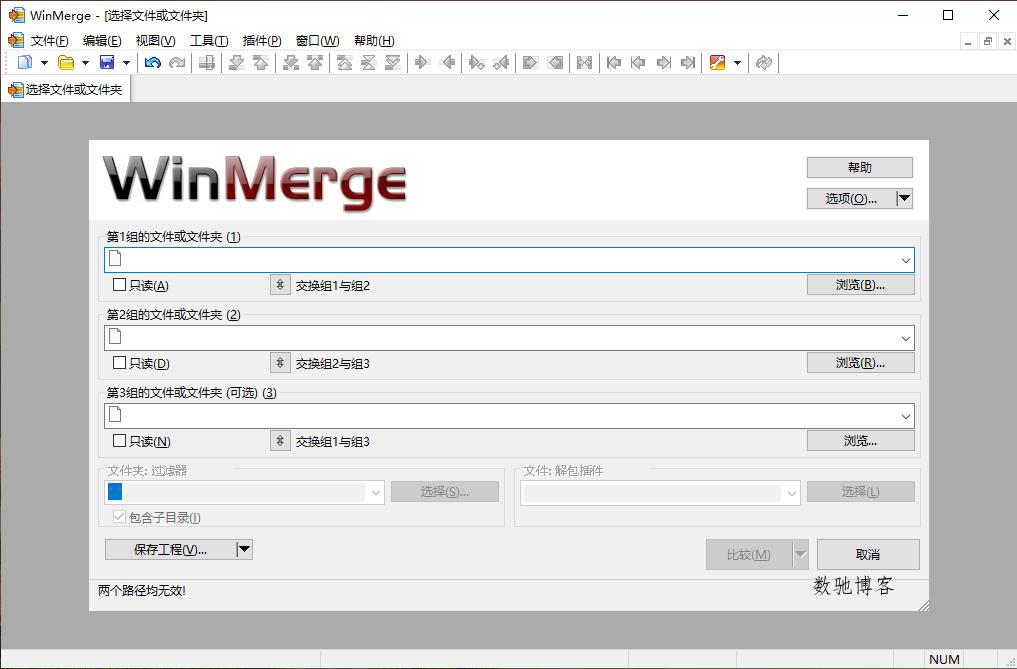The height and width of the screenshot is (669, 1017).
Task: Click the Refresh toolbar icon
Action: pos(764,62)
